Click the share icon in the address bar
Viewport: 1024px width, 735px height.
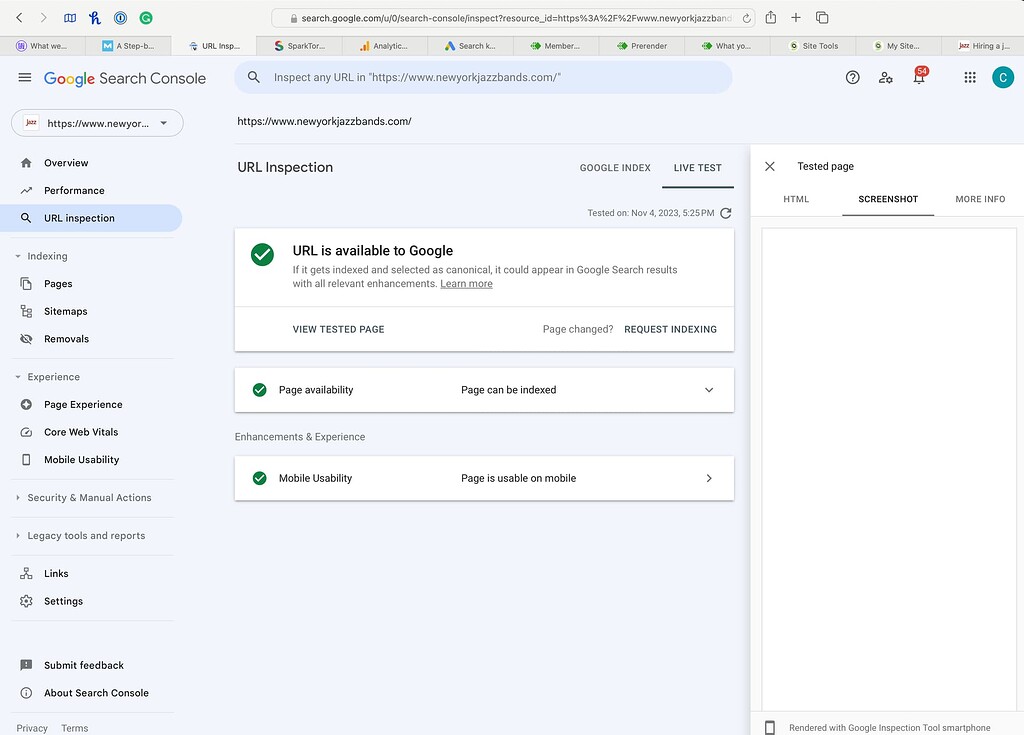pos(770,17)
